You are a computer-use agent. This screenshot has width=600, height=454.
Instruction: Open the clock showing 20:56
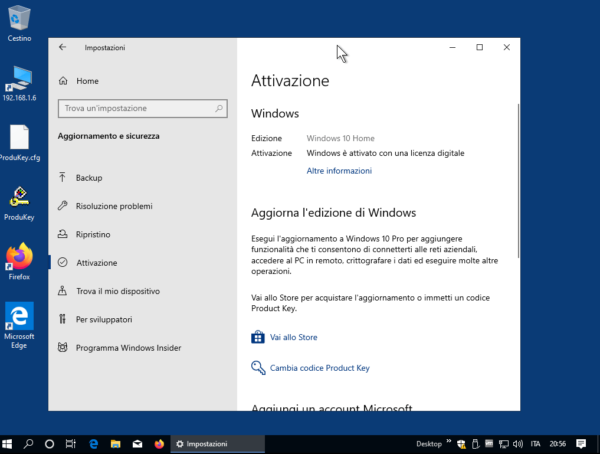coord(558,444)
